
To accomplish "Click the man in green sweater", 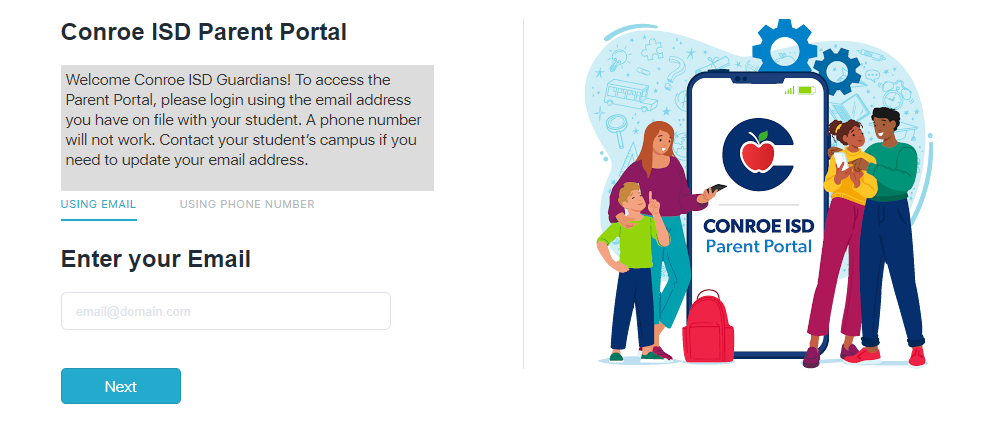I will click(x=889, y=200).
